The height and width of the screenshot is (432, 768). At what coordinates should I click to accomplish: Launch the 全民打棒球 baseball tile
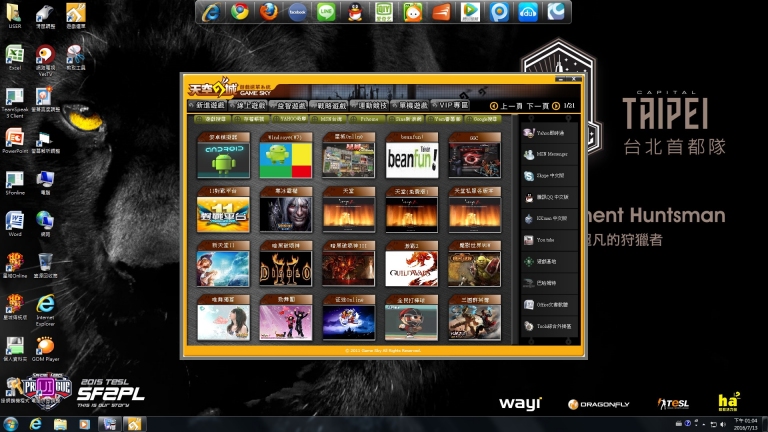point(412,318)
